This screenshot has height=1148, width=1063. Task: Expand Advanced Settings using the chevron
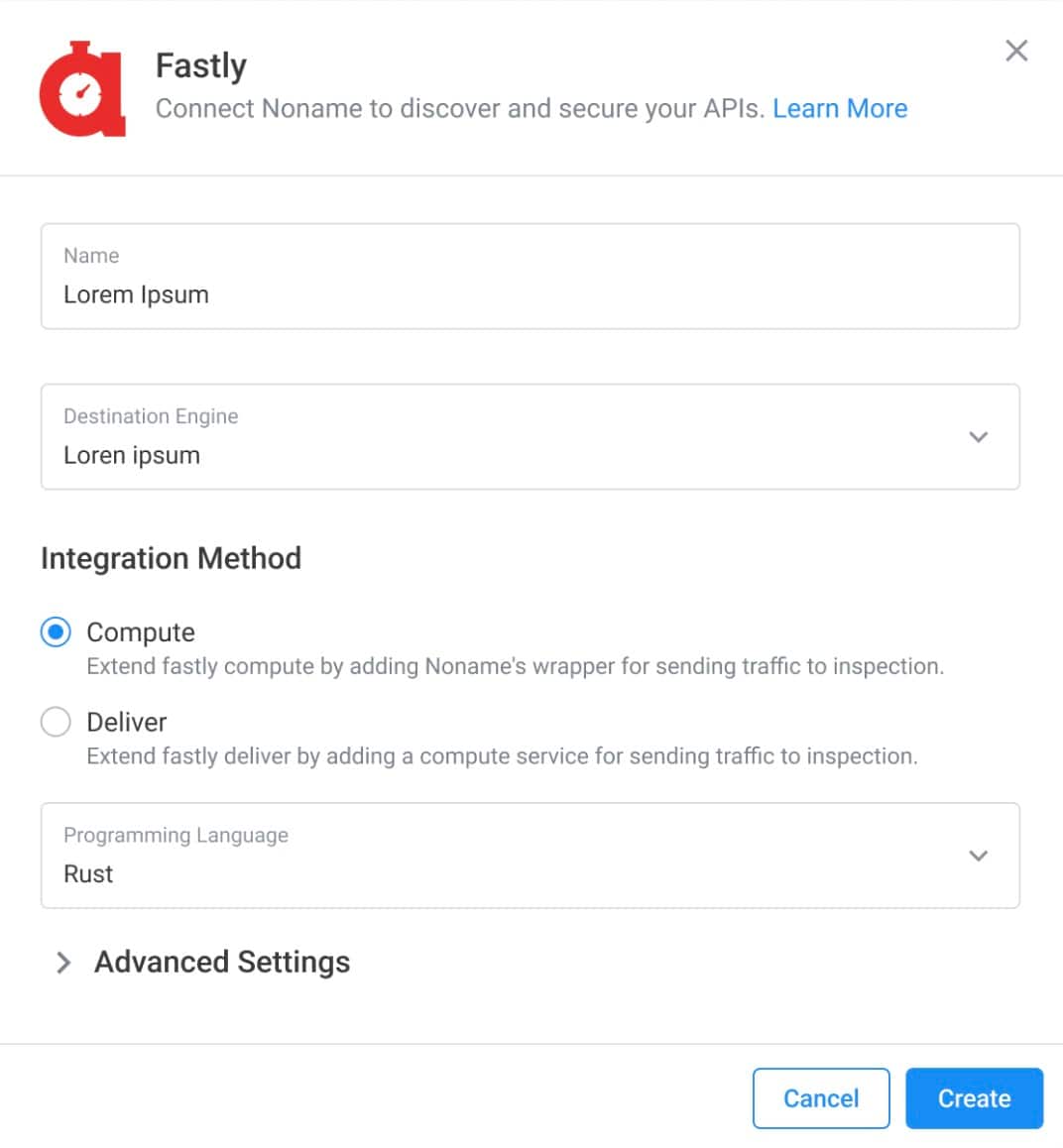63,963
